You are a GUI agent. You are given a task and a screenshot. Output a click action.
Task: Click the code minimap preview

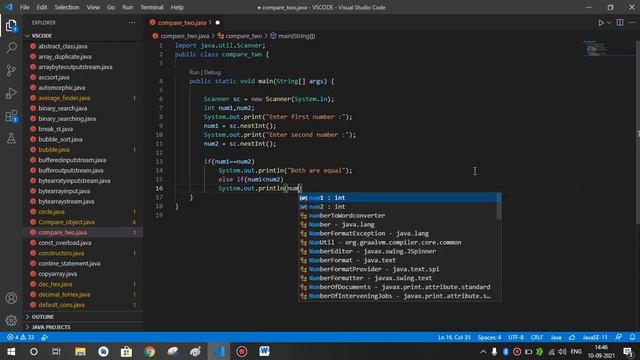pos(596,48)
